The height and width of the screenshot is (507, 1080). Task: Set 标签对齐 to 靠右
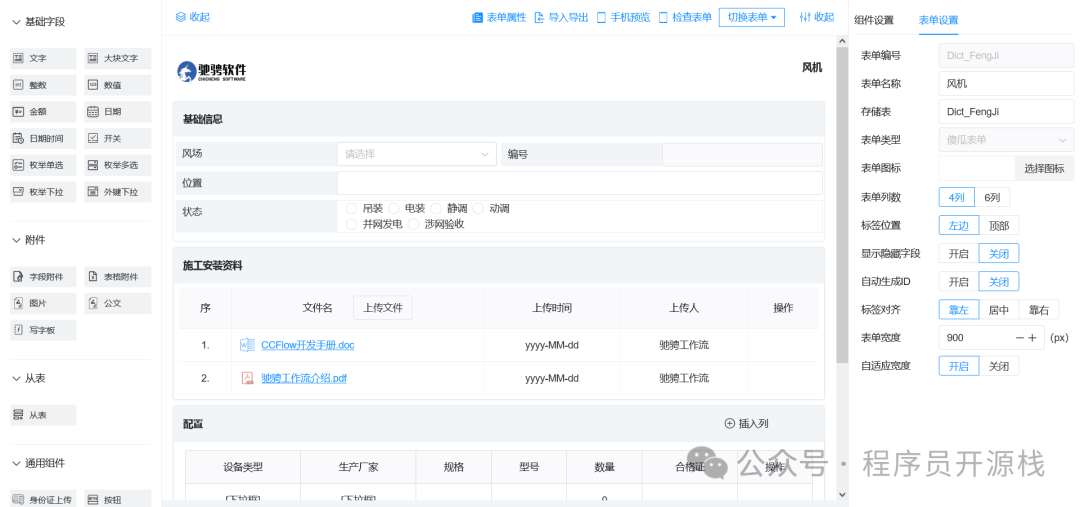(1039, 310)
